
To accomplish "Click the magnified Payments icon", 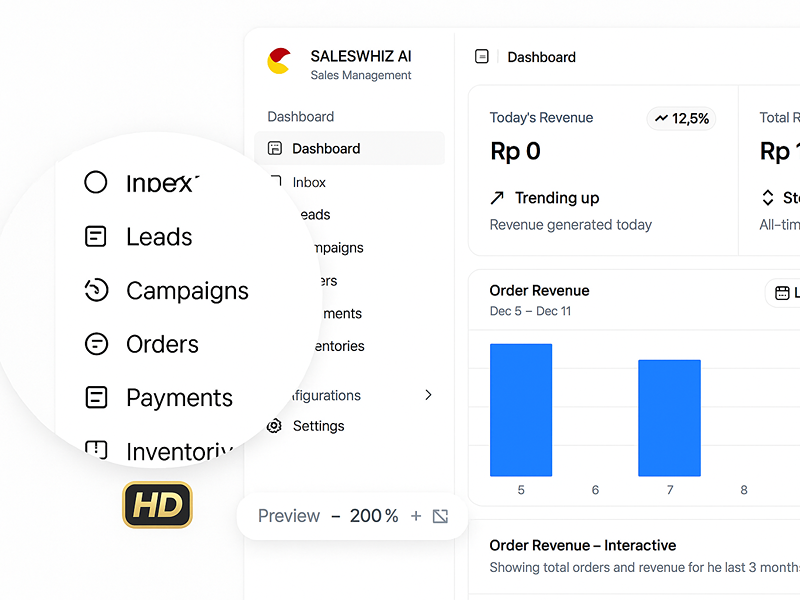I will click(96, 397).
